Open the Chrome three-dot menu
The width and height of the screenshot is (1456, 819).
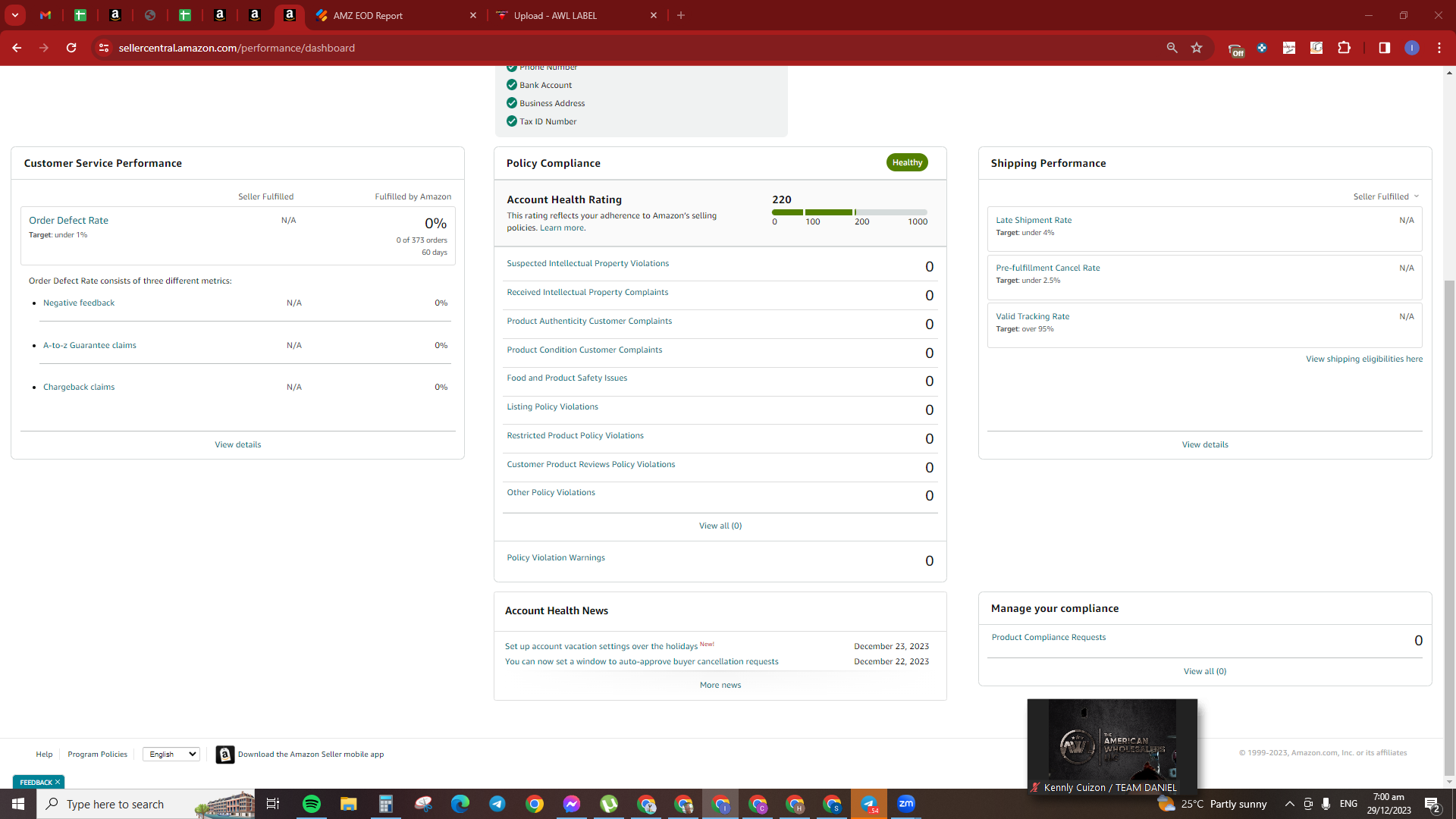coord(1439,48)
